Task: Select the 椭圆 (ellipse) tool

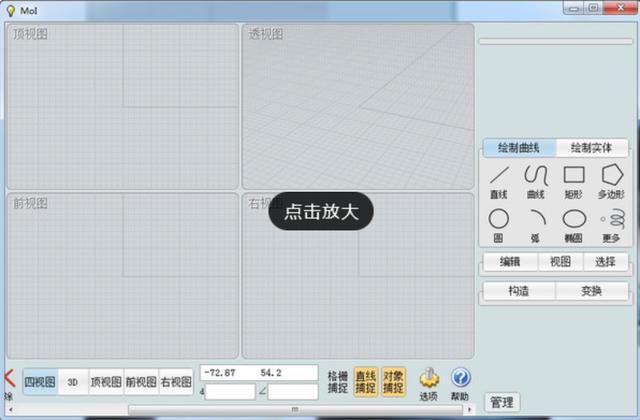Action: pos(573,225)
